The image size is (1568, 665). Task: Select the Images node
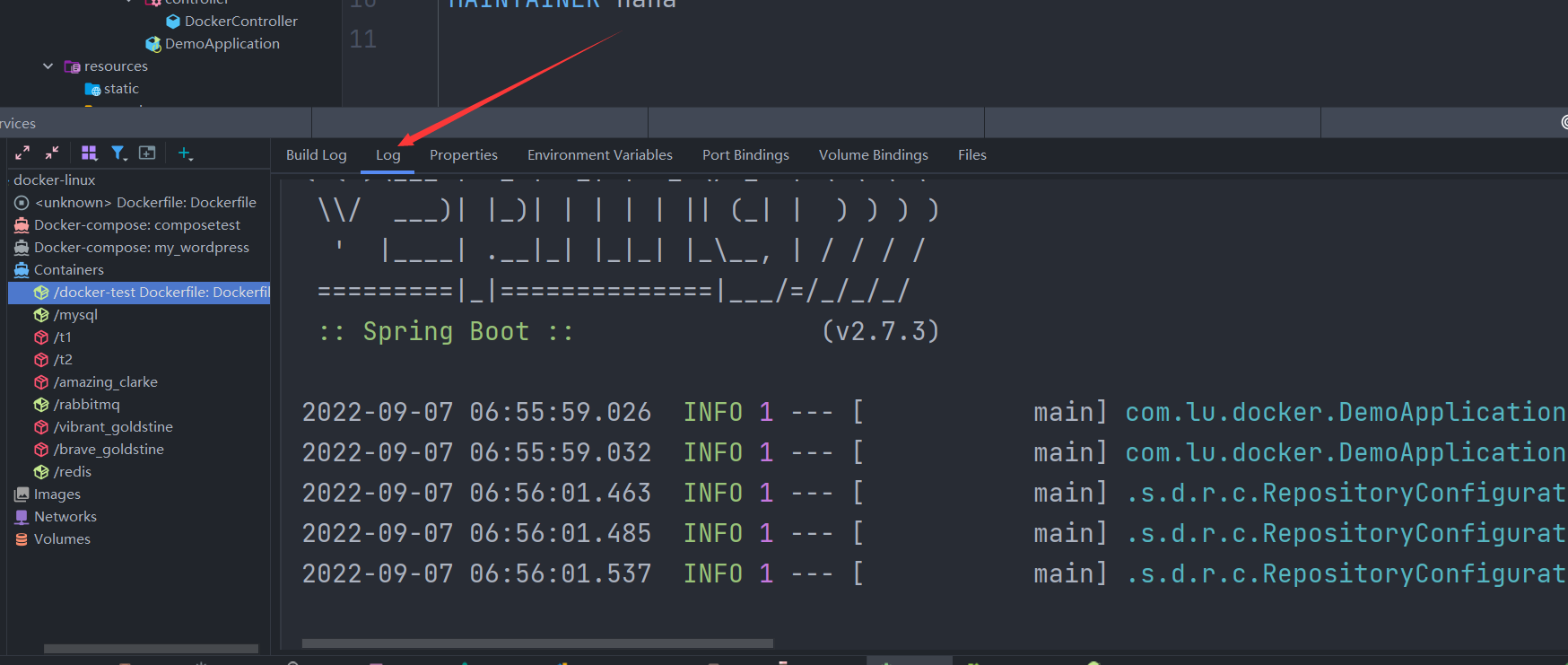(57, 494)
